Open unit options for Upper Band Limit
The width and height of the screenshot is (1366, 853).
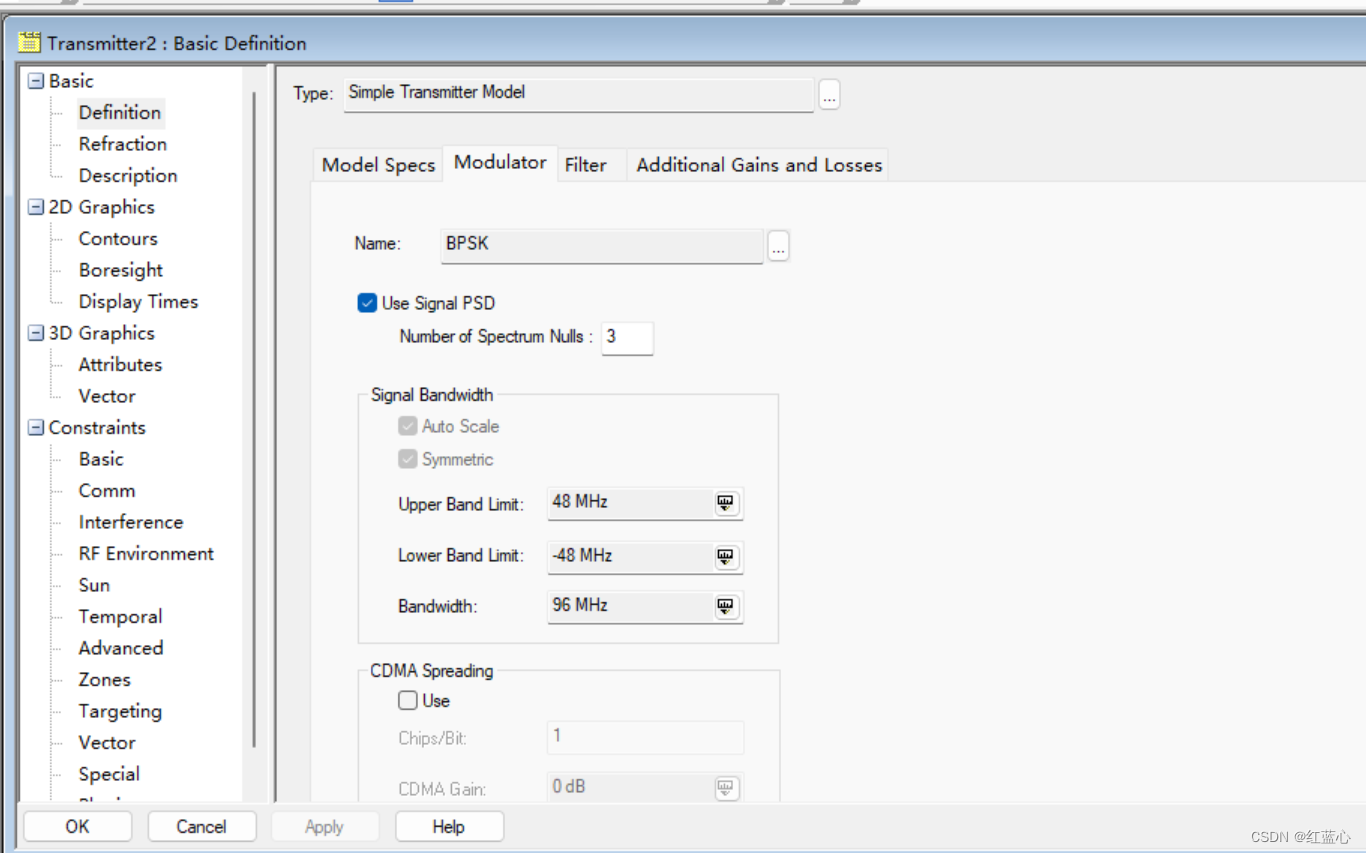[x=726, y=503]
